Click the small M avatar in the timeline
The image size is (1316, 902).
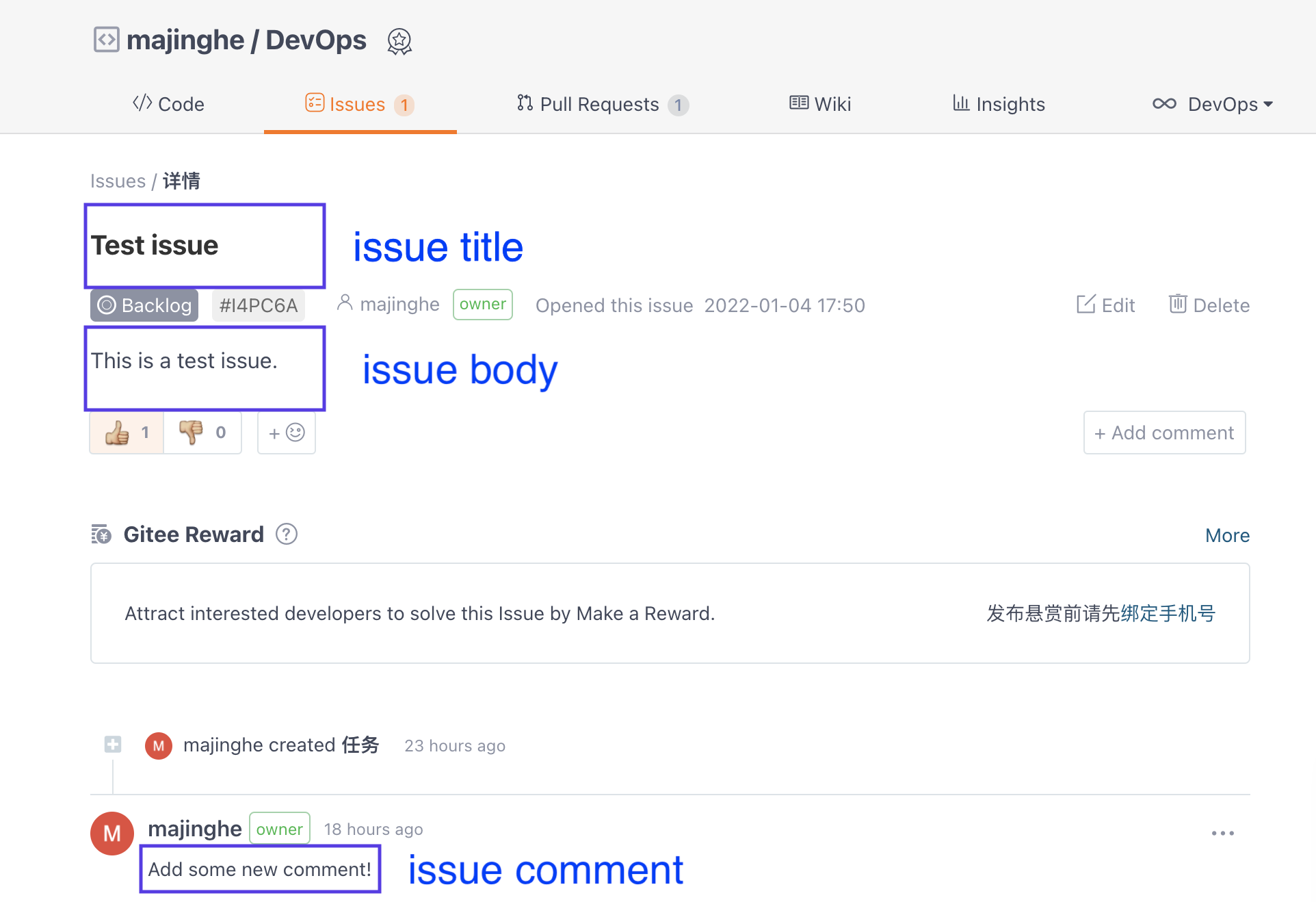159,745
